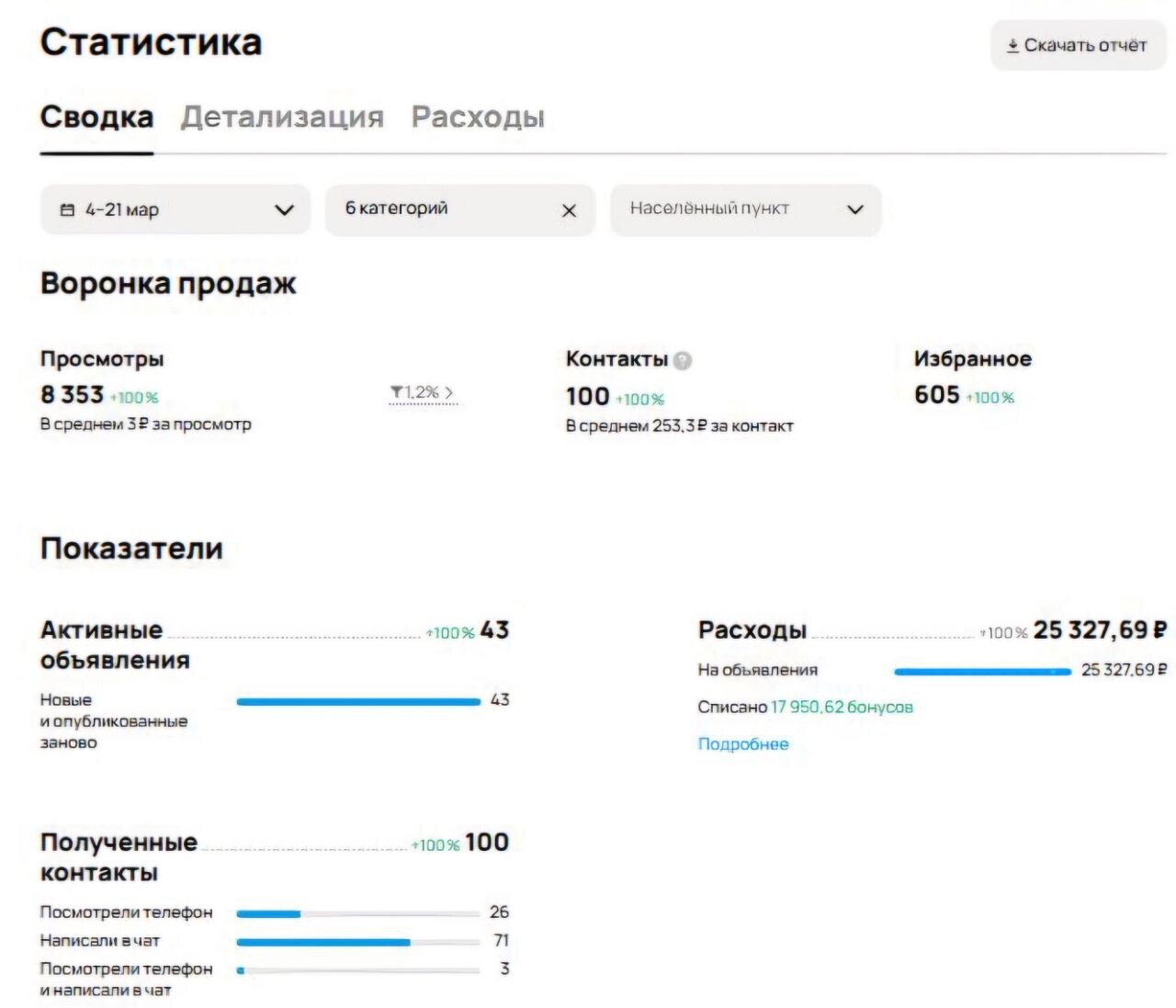Click the Написали в чат progress bar
The height and width of the screenshot is (1008, 1176).
[x=358, y=943]
